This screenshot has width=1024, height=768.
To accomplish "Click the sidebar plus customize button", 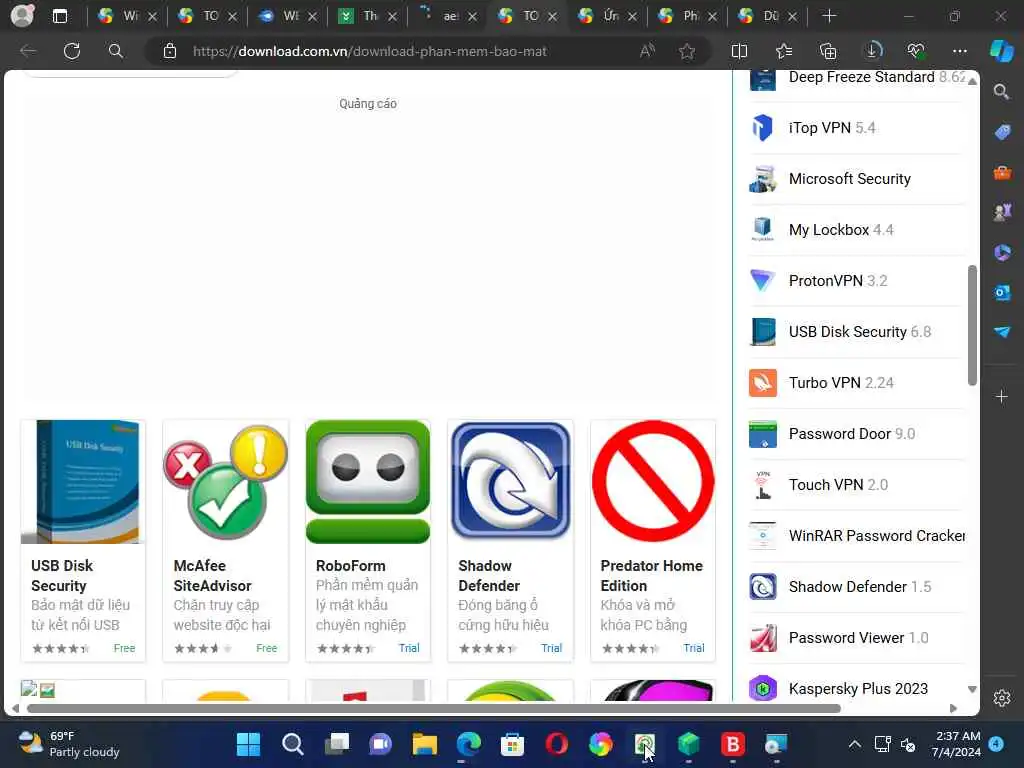I will (x=1002, y=396).
